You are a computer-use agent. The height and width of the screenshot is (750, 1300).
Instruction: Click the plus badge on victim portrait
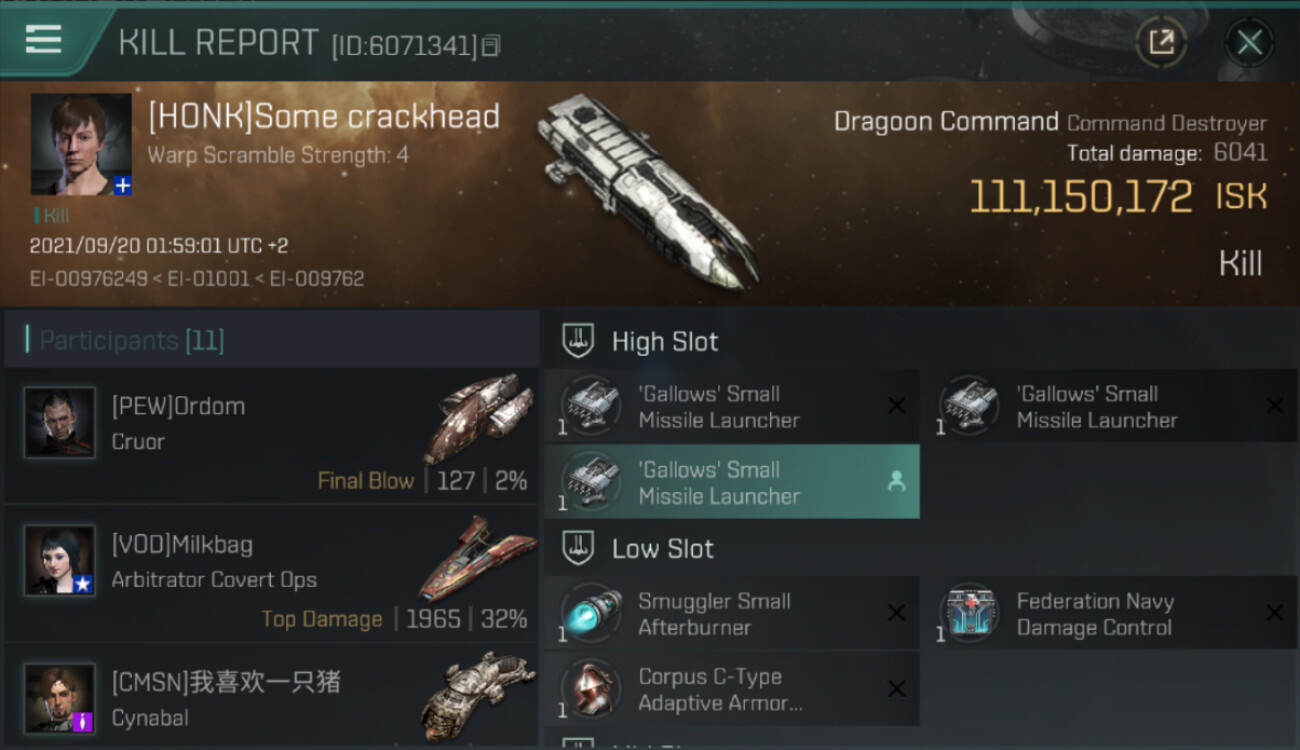click(122, 186)
